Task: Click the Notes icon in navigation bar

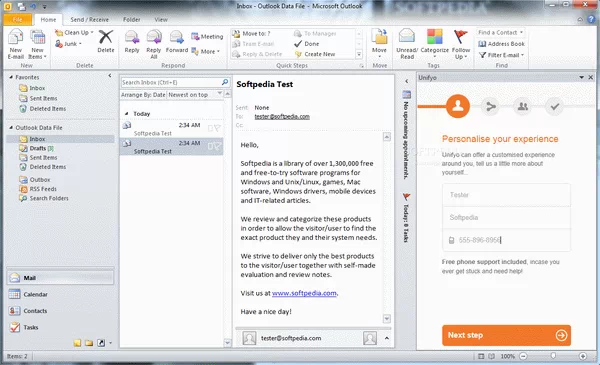Action: tap(78, 343)
